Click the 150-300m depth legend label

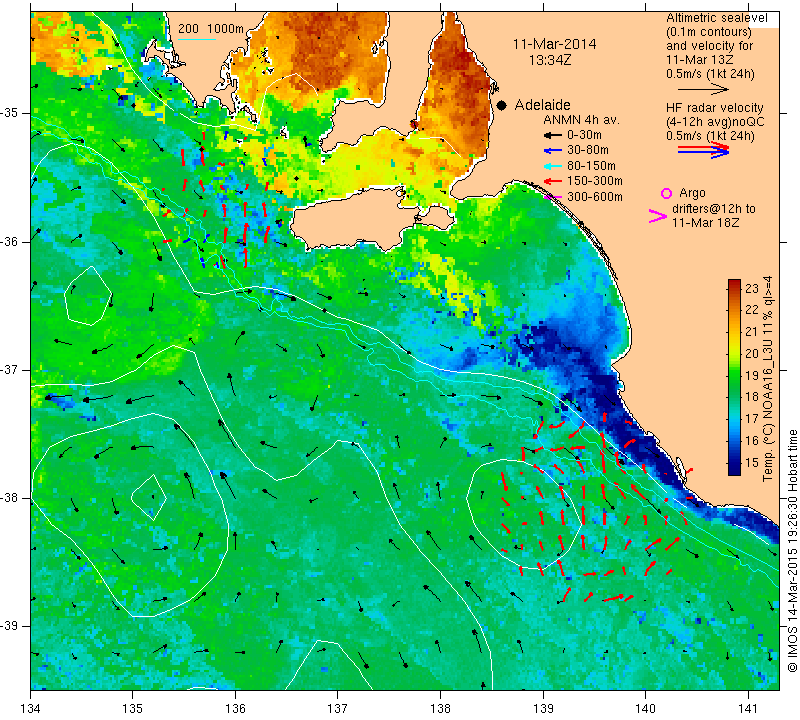(595, 181)
